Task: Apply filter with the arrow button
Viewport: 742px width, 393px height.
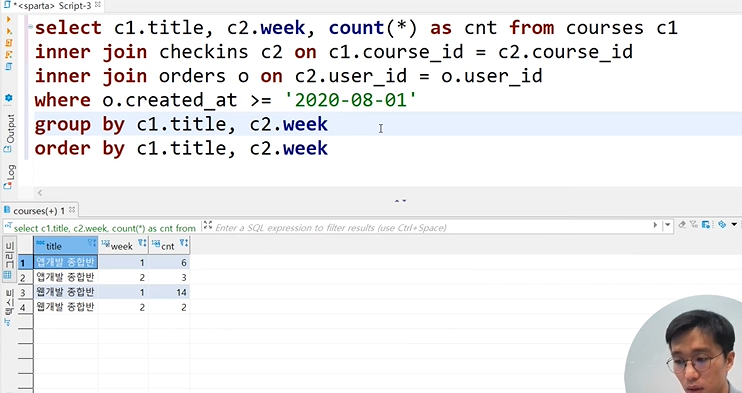Action: click(x=655, y=225)
